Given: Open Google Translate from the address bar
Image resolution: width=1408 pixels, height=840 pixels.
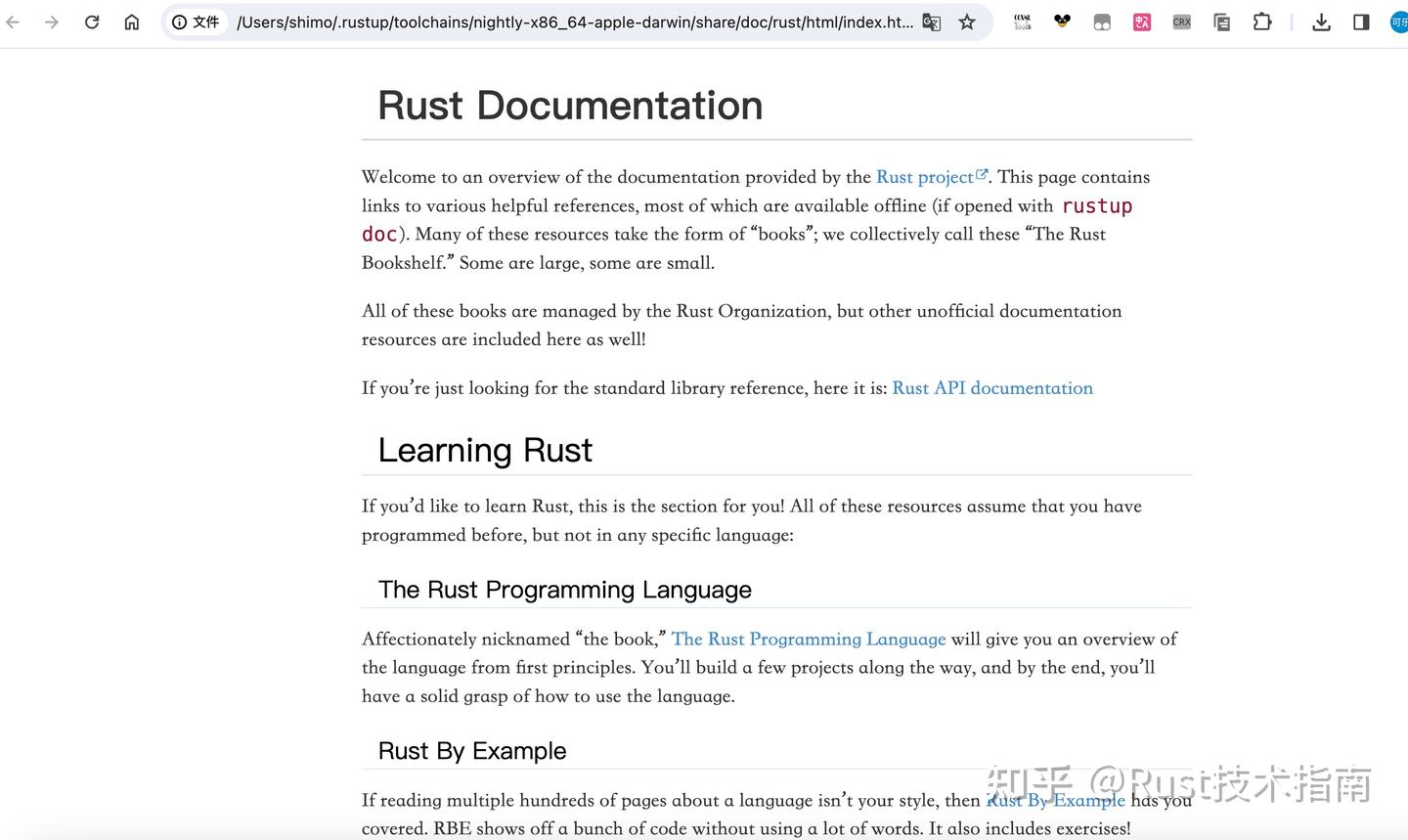Looking at the screenshot, I should [931, 22].
